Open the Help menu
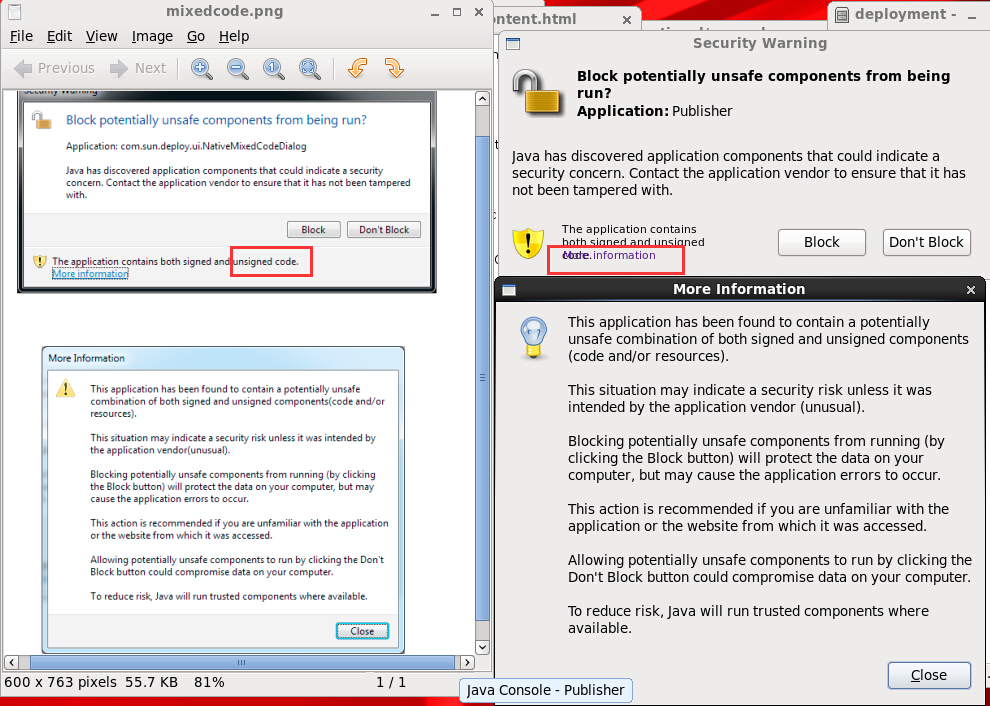 [x=234, y=36]
